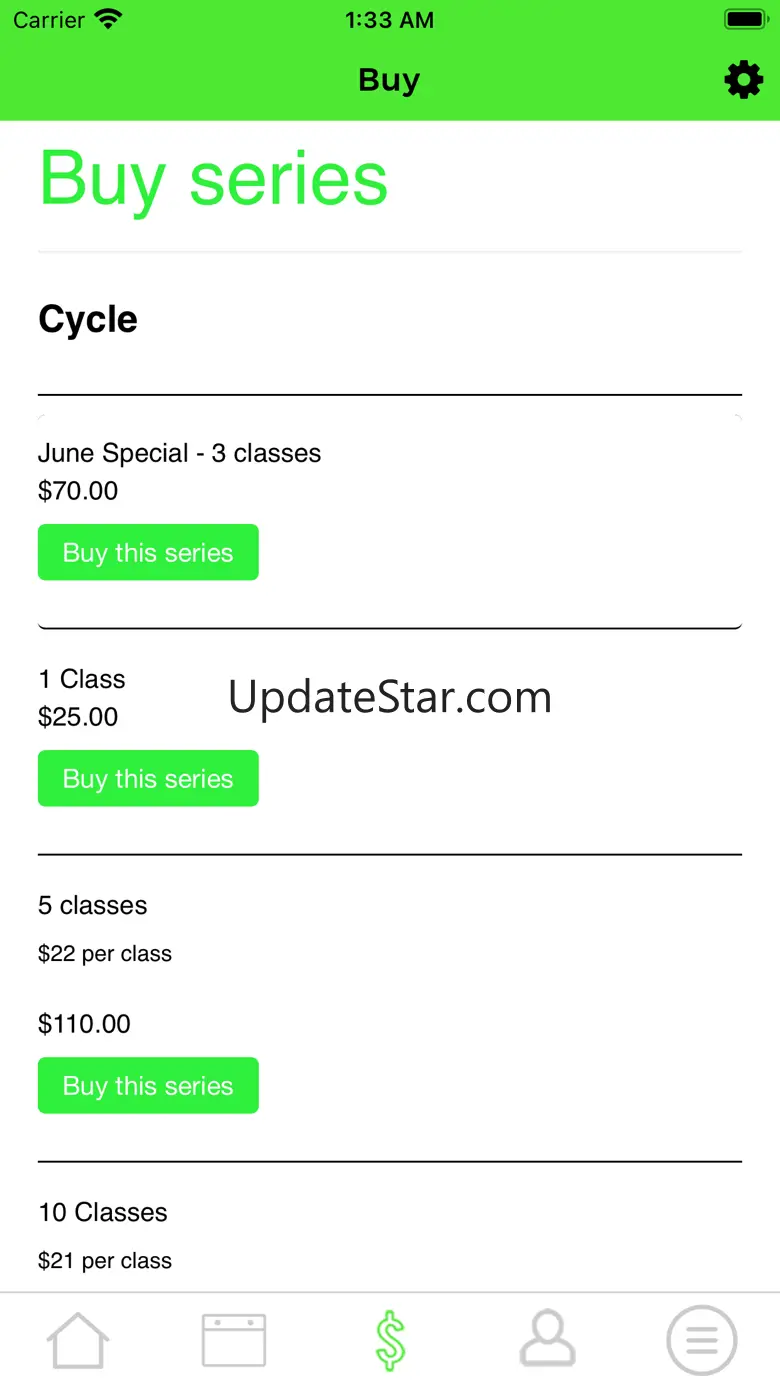Buy the June Special 3 classes series
The image size is (780, 1387).
coord(148,552)
